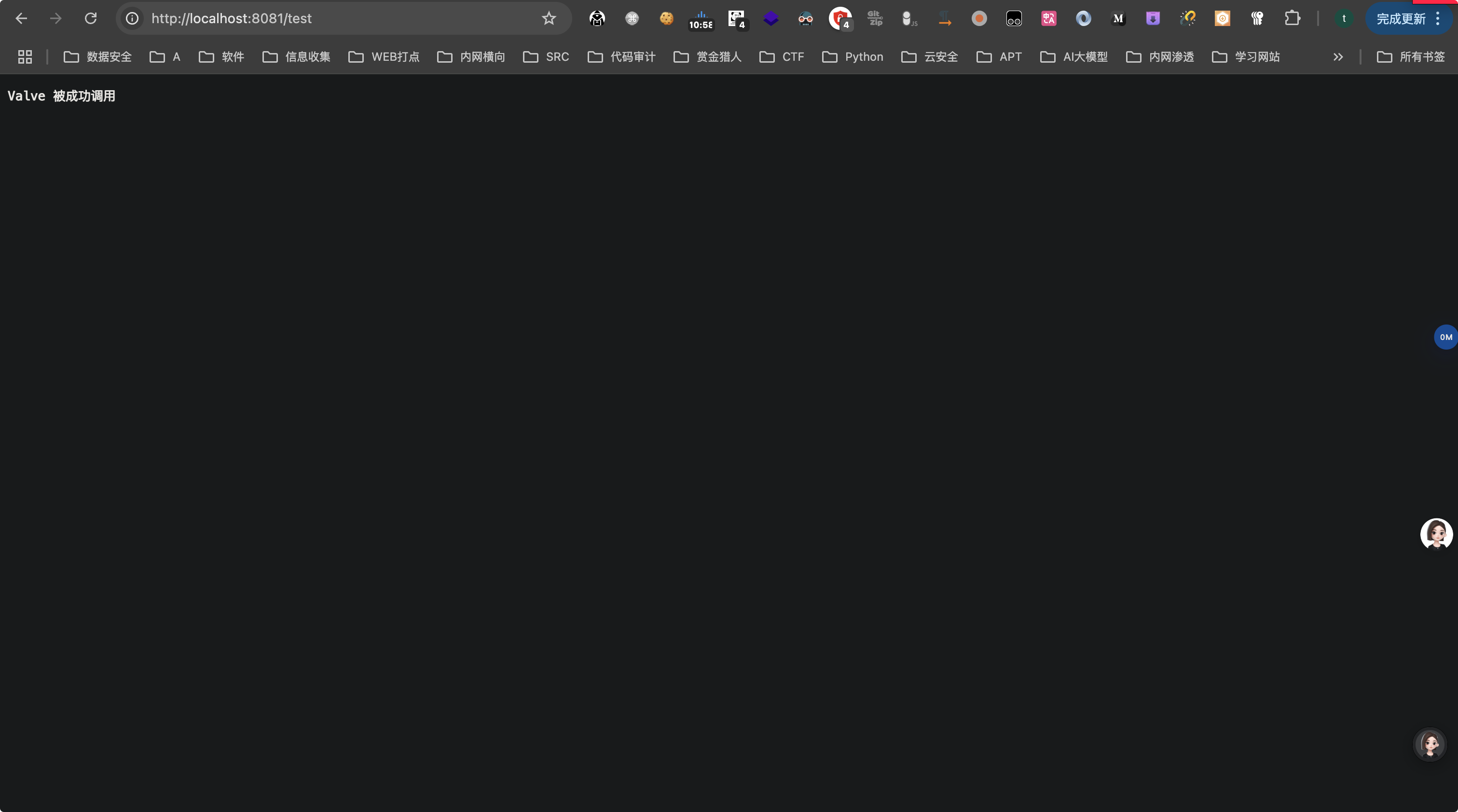
Task: Open the orange arrow text extension
Action: [945, 19]
